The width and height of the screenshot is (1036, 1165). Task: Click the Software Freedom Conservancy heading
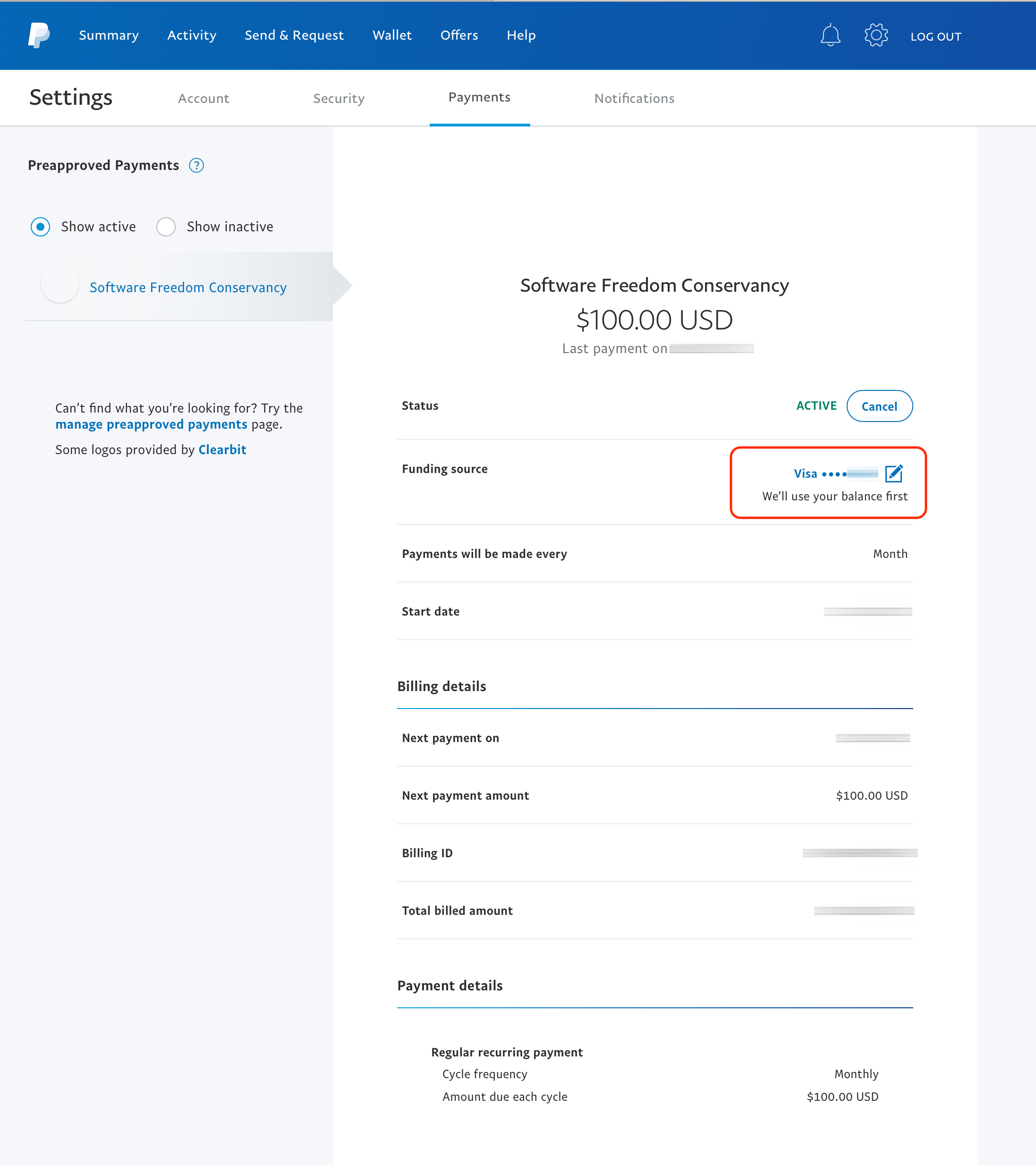(x=654, y=285)
